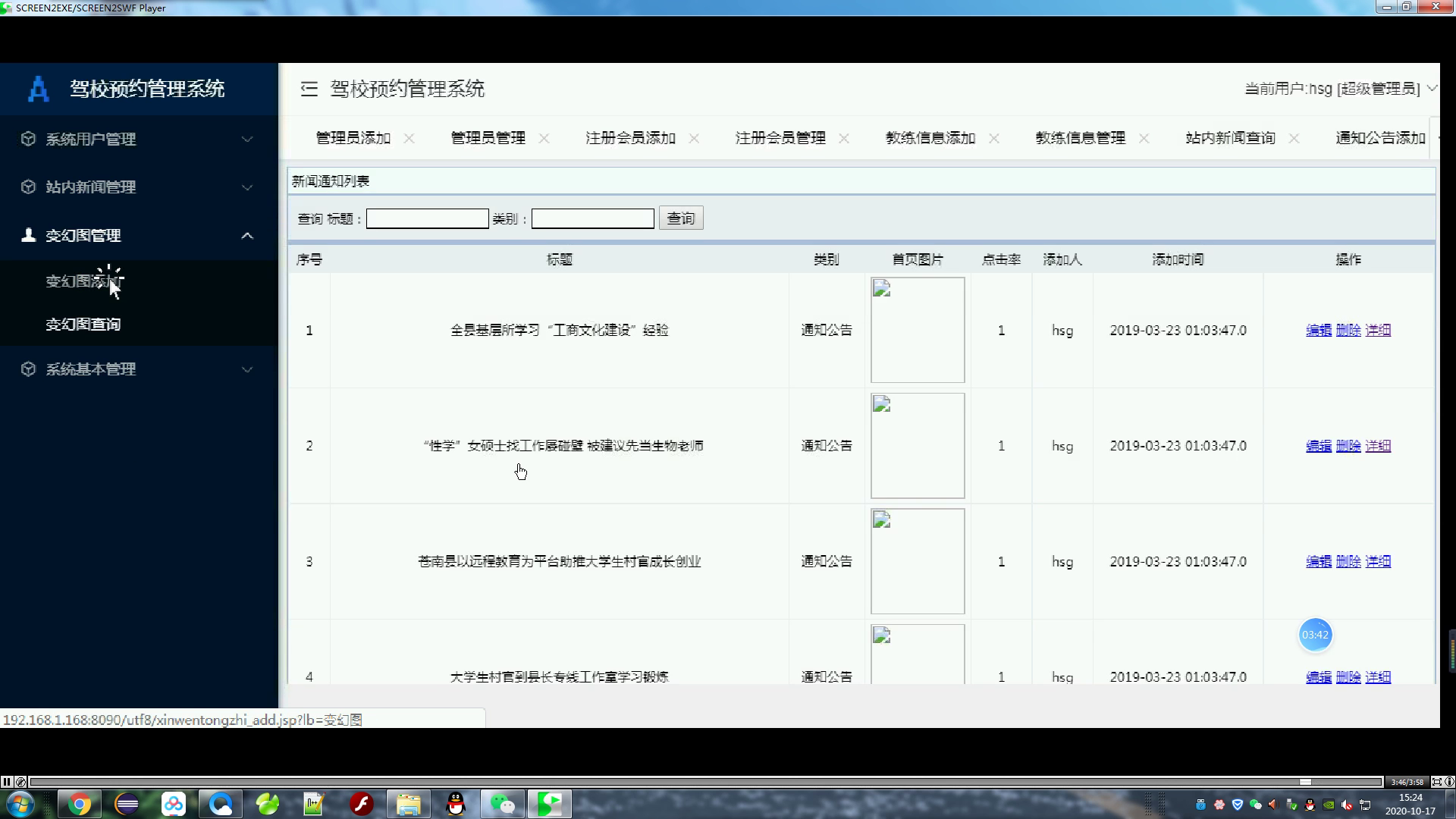Click 编辑 link for row 3

[x=1319, y=562]
